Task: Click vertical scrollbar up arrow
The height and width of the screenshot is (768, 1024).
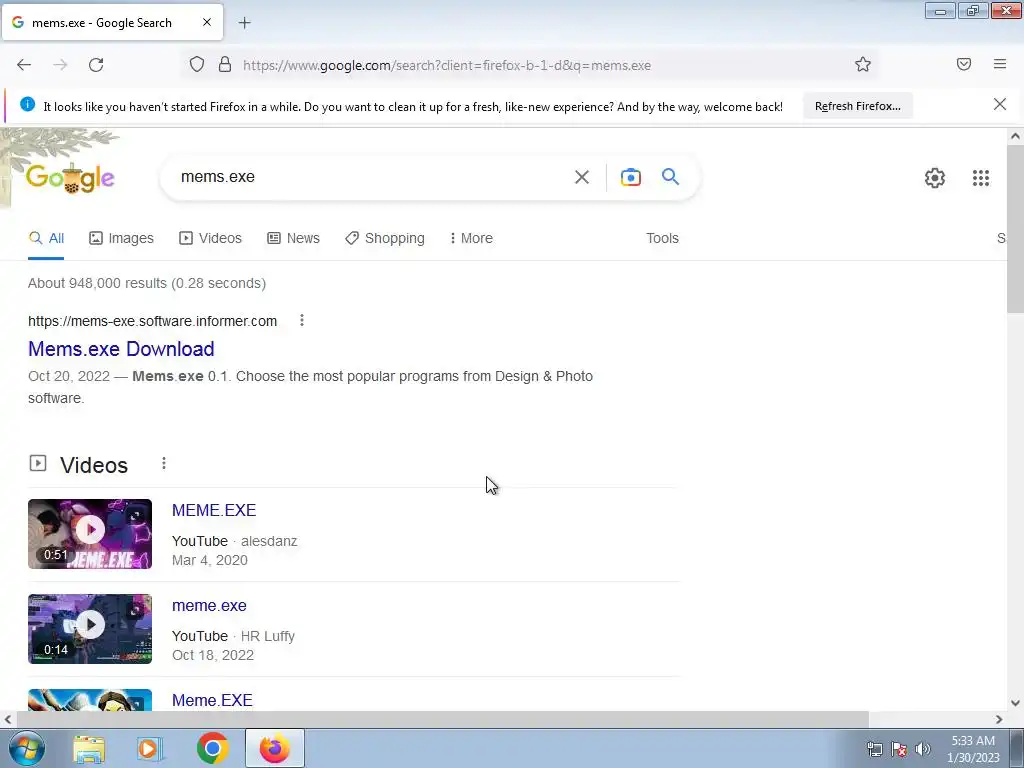Action: pos(1015,136)
